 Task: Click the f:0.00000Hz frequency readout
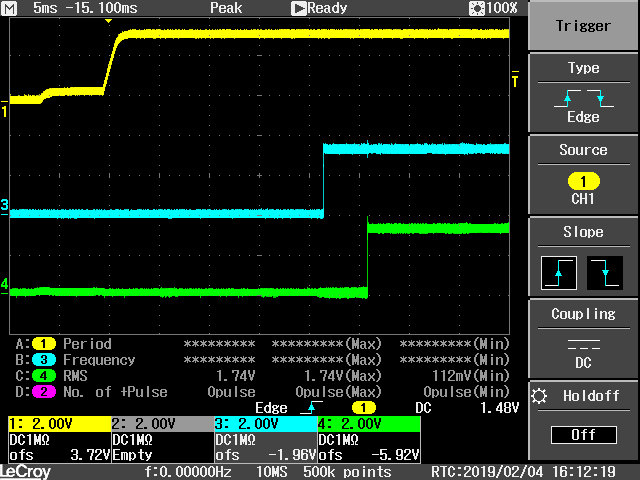tap(188, 472)
